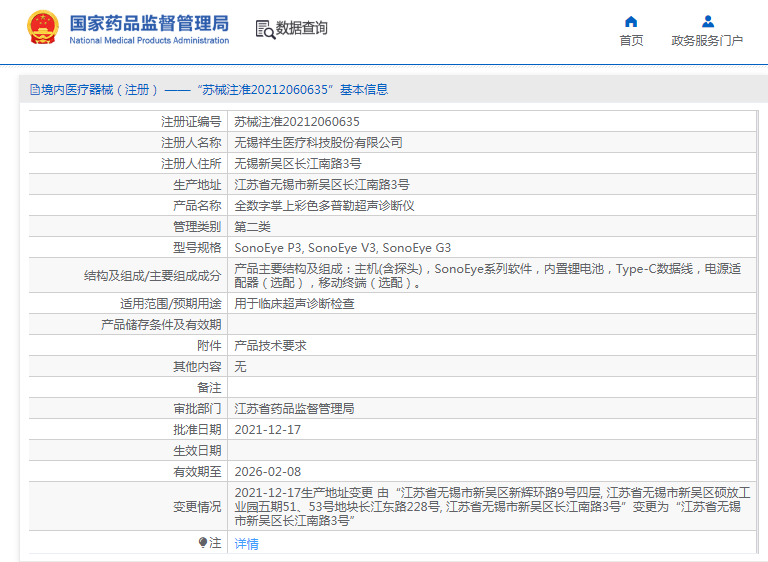The height and width of the screenshot is (562, 768).
Task: Select the value 江苏省药品监督管理局
Action: (x=294, y=409)
